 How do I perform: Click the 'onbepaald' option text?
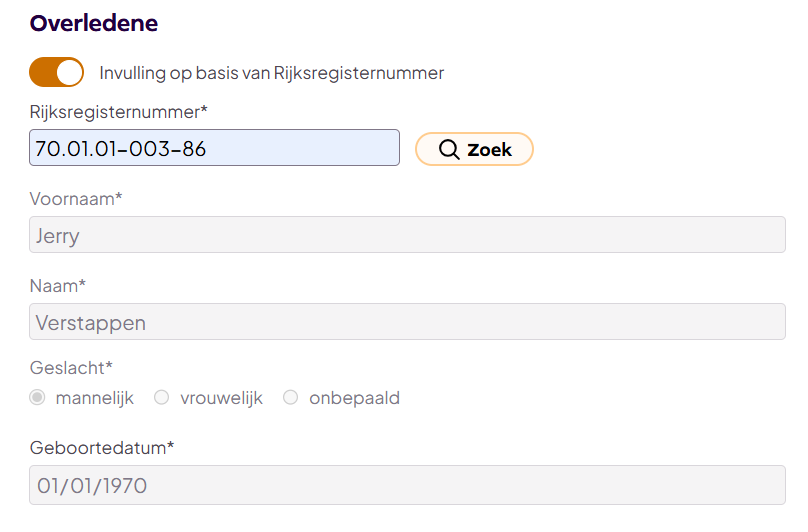click(354, 398)
